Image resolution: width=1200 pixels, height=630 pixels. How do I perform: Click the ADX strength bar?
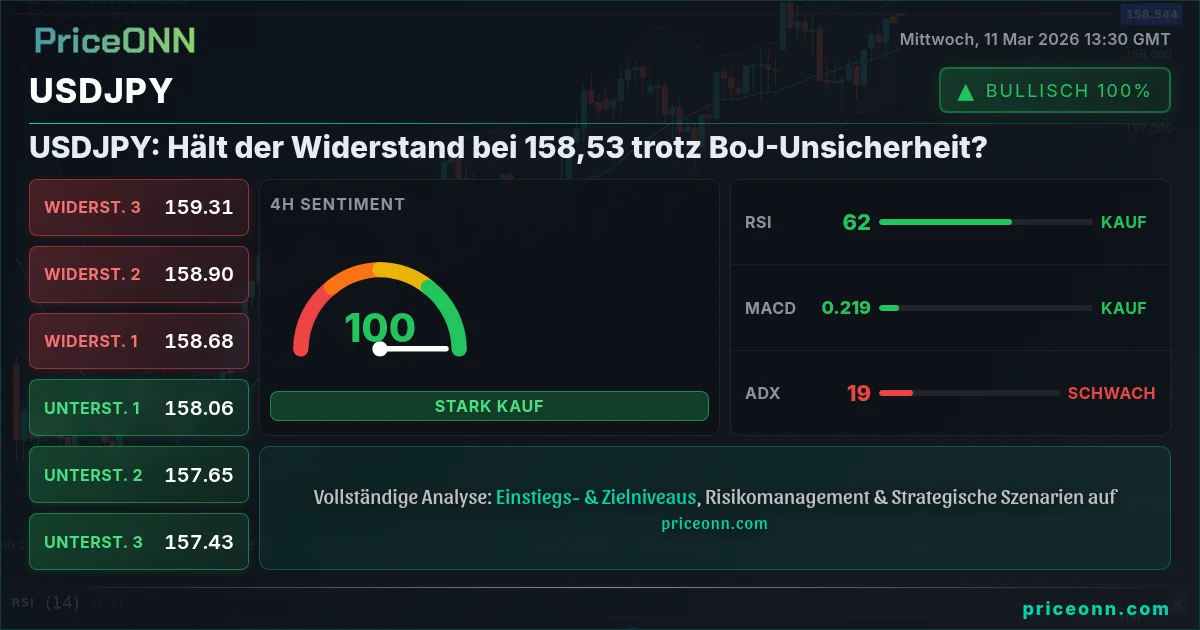coord(968,393)
